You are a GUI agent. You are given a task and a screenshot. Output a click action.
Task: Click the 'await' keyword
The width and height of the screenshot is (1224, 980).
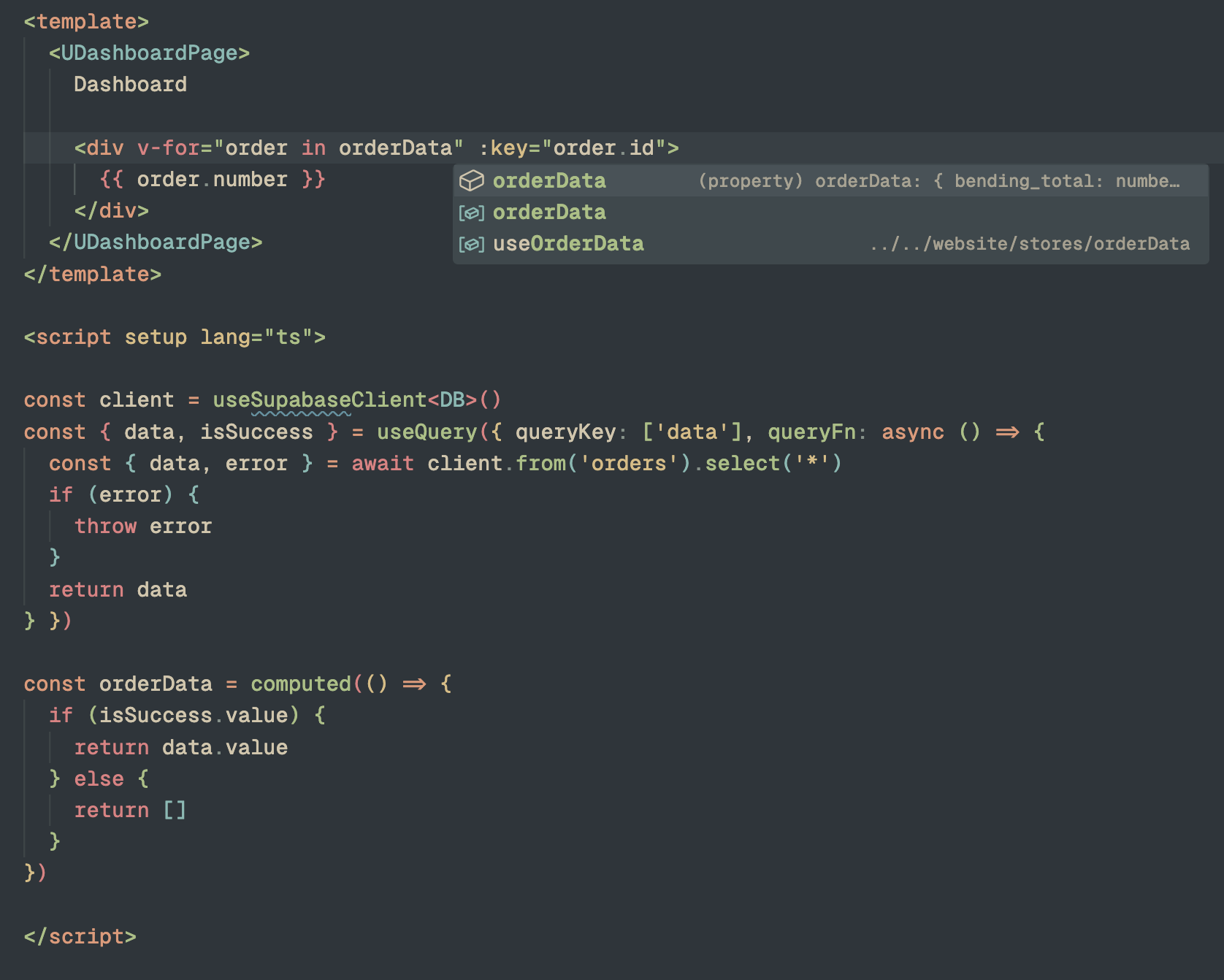coord(383,464)
